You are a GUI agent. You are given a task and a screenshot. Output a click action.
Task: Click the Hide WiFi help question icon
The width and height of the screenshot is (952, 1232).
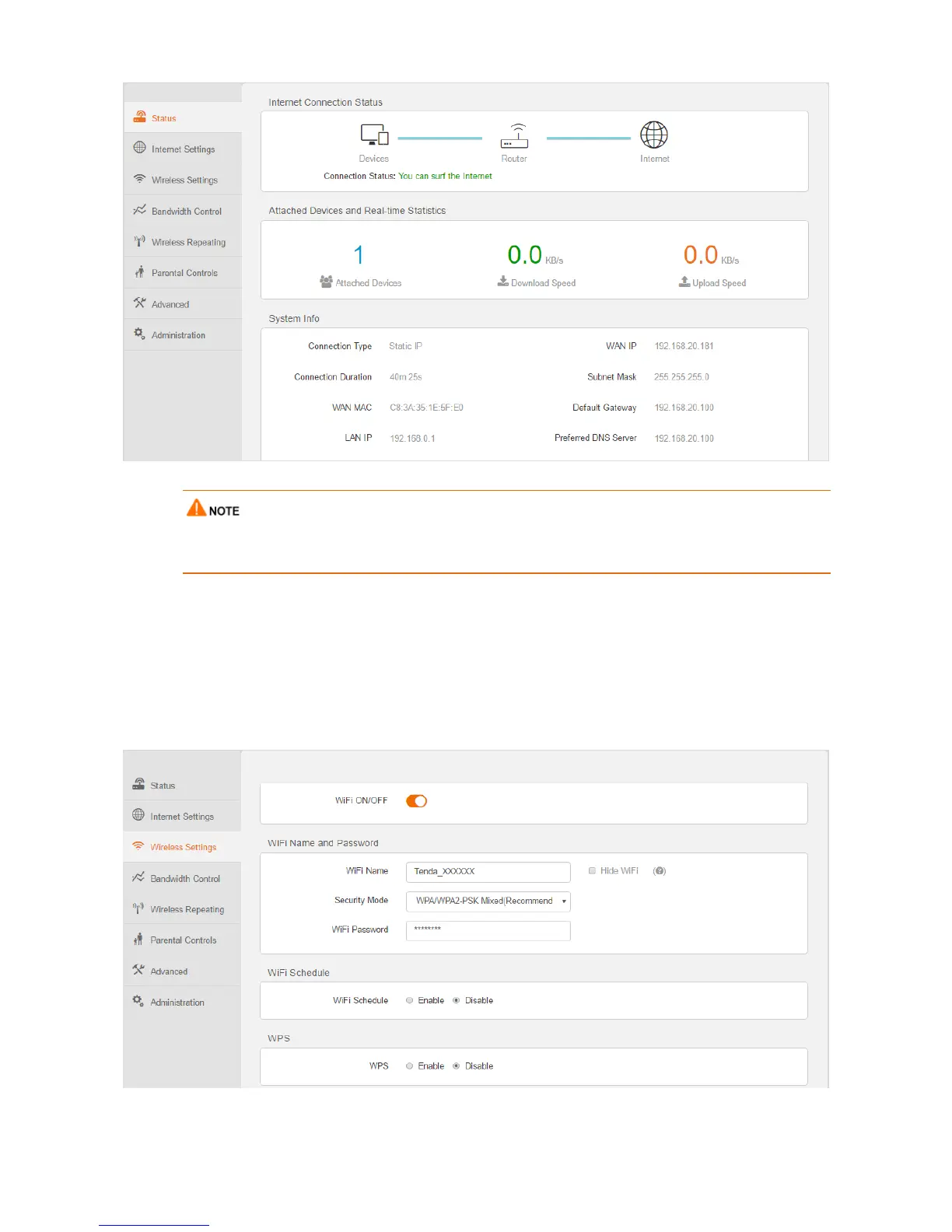tap(660, 871)
